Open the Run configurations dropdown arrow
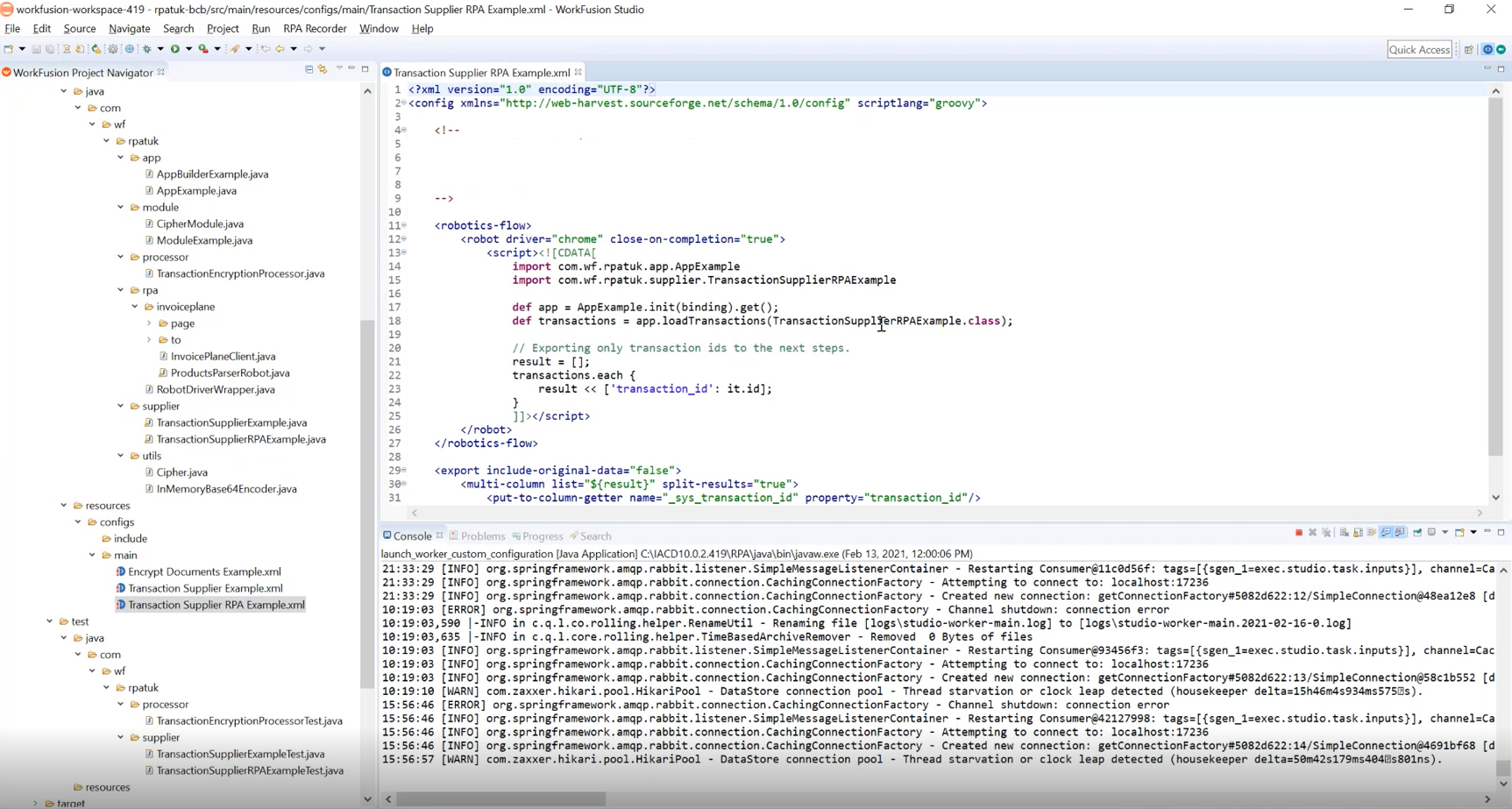The image size is (1512, 809). tap(188, 49)
